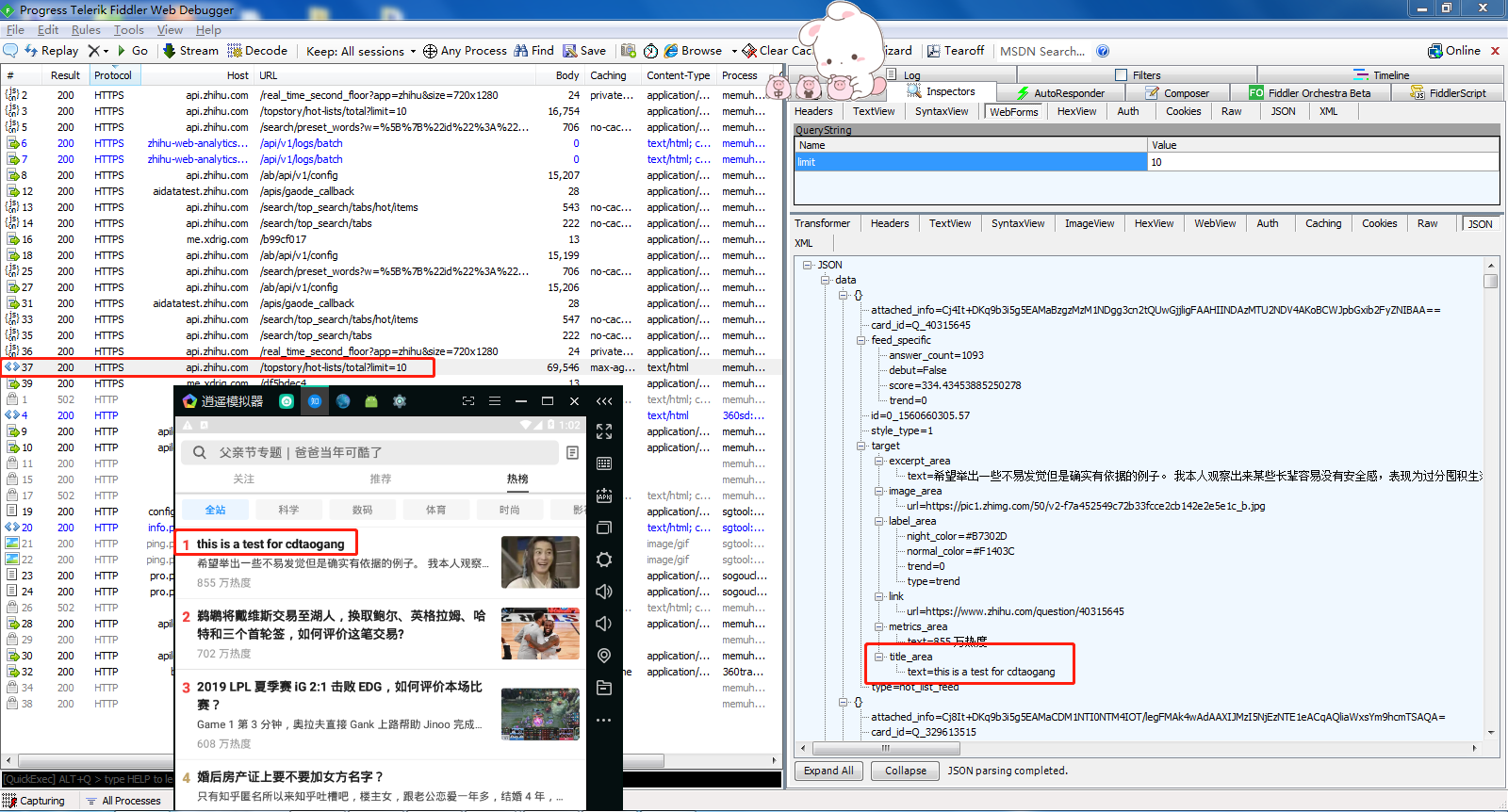
Task: Select response ImageView tab
Action: pos(1090,223)
